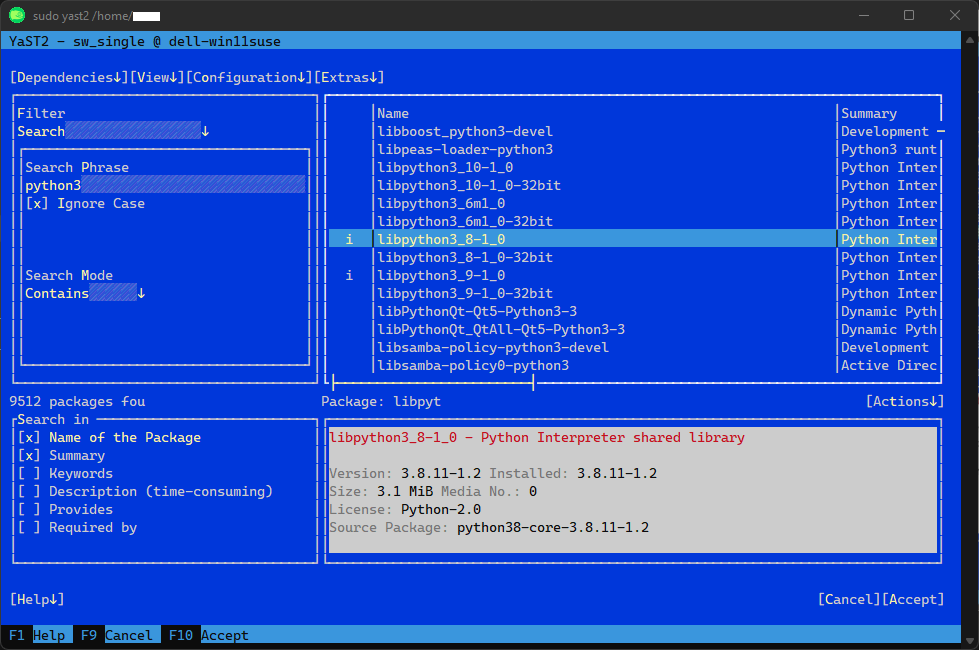Click 'Development' summary of libsamba-policy-python3-devel
This screenshot has height=650, width=979.
point(885,348)
